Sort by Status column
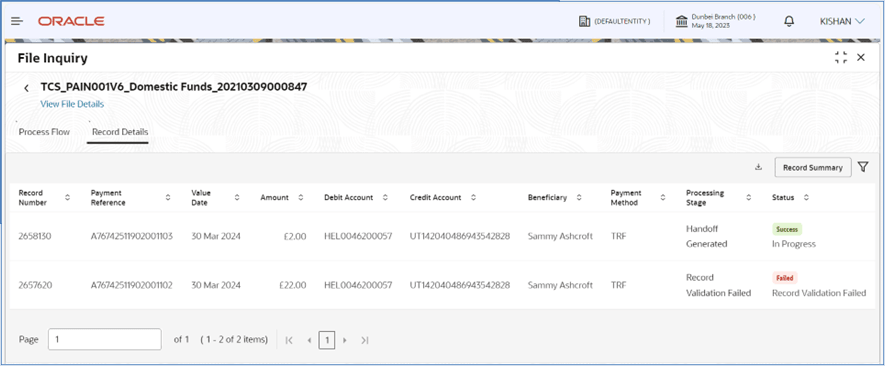 pyautogui.click(x=806, y=197)
